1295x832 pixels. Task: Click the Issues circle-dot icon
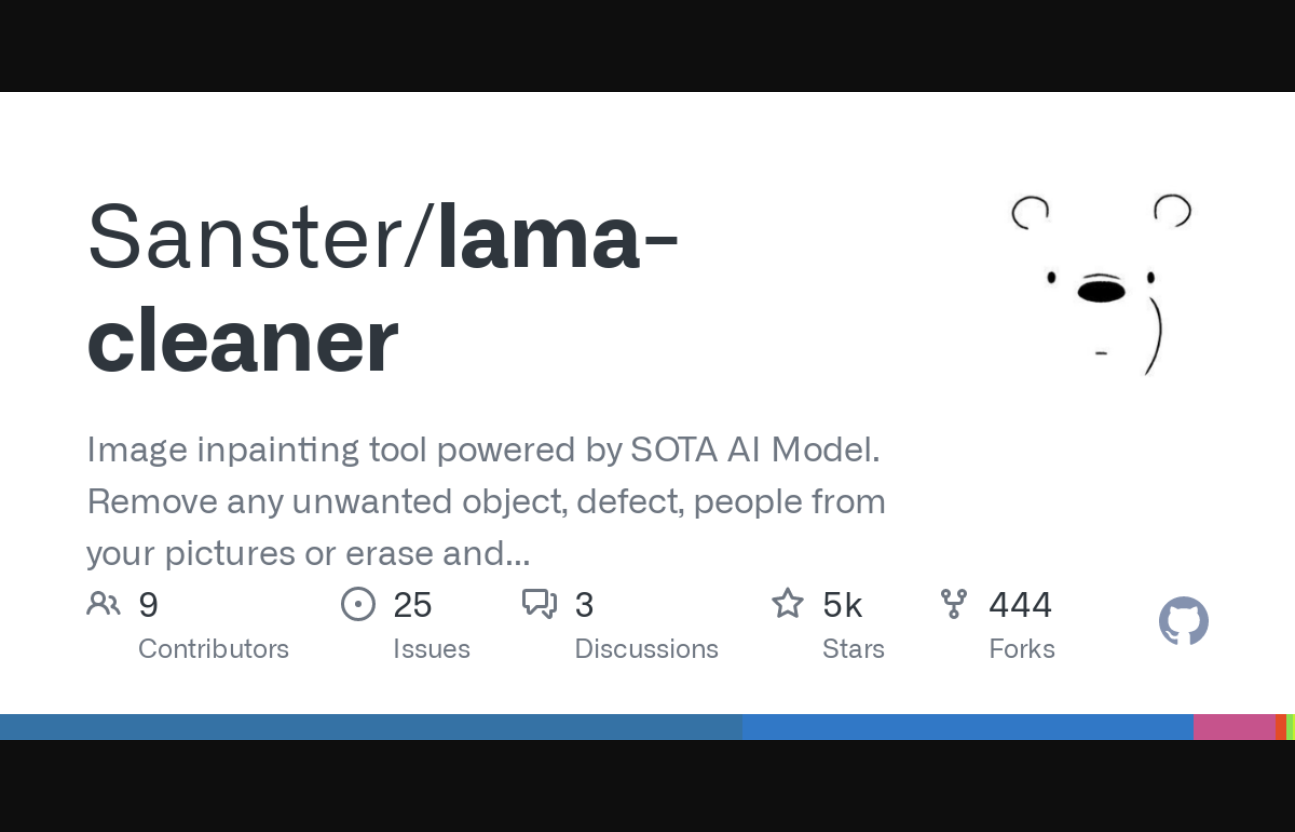point(358,604)
